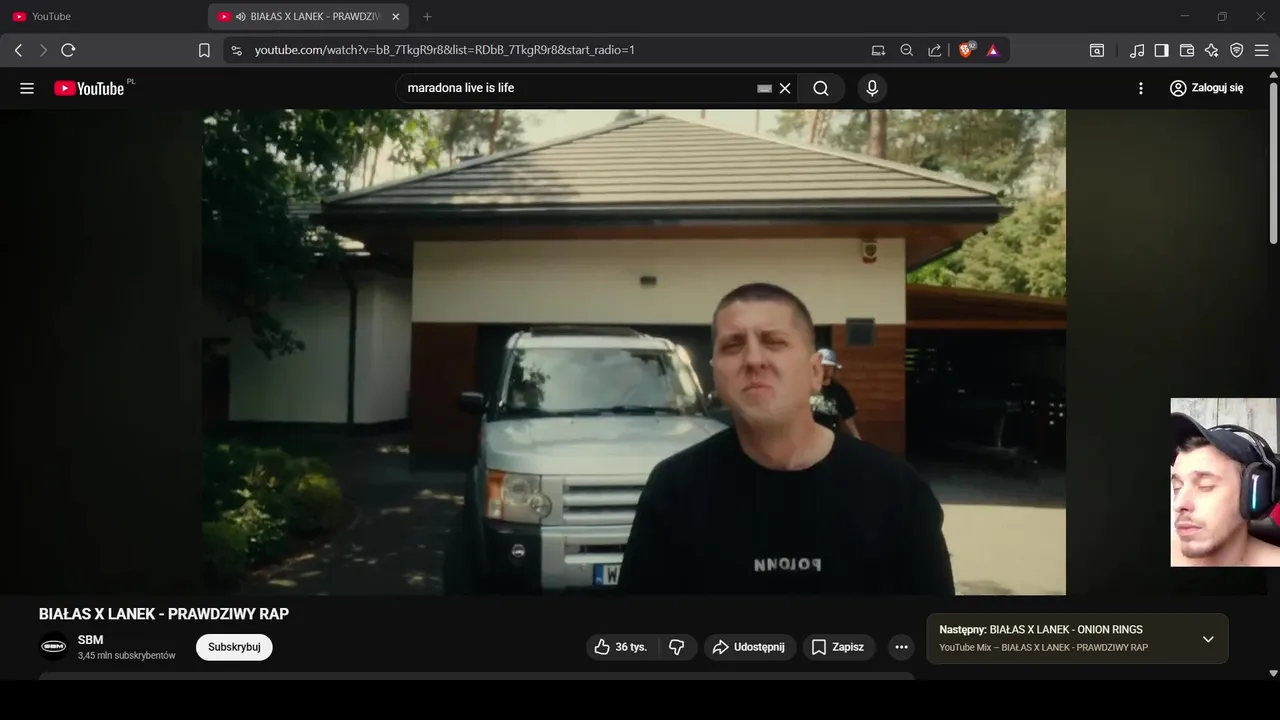
Task: Open YouTube settings three-dot menu
Action: click(x=1141, y=88)
